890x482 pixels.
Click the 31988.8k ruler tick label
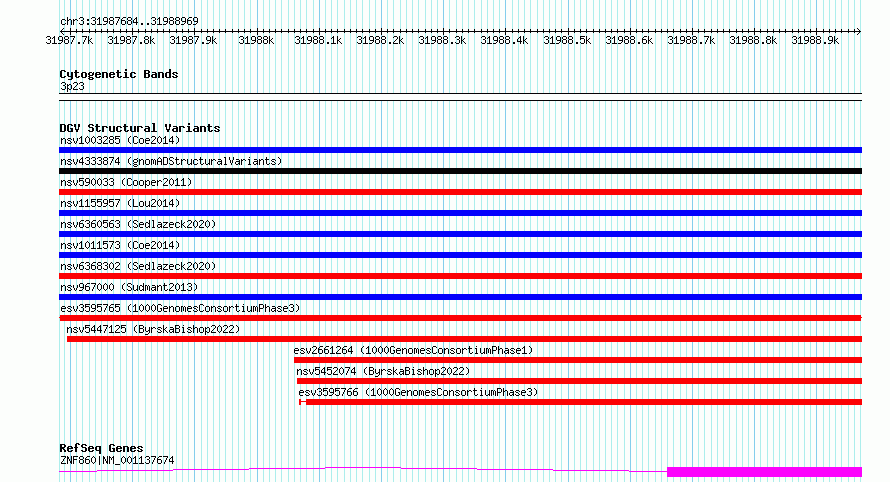tap(753, 41)
